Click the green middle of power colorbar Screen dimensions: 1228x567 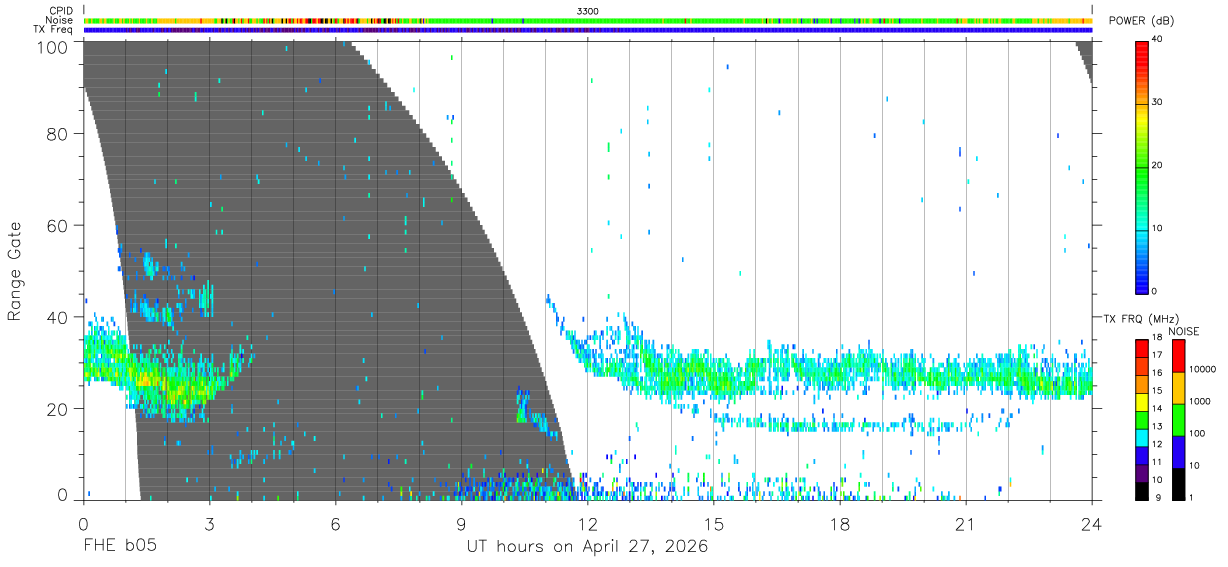click(x=1142, y=170)
